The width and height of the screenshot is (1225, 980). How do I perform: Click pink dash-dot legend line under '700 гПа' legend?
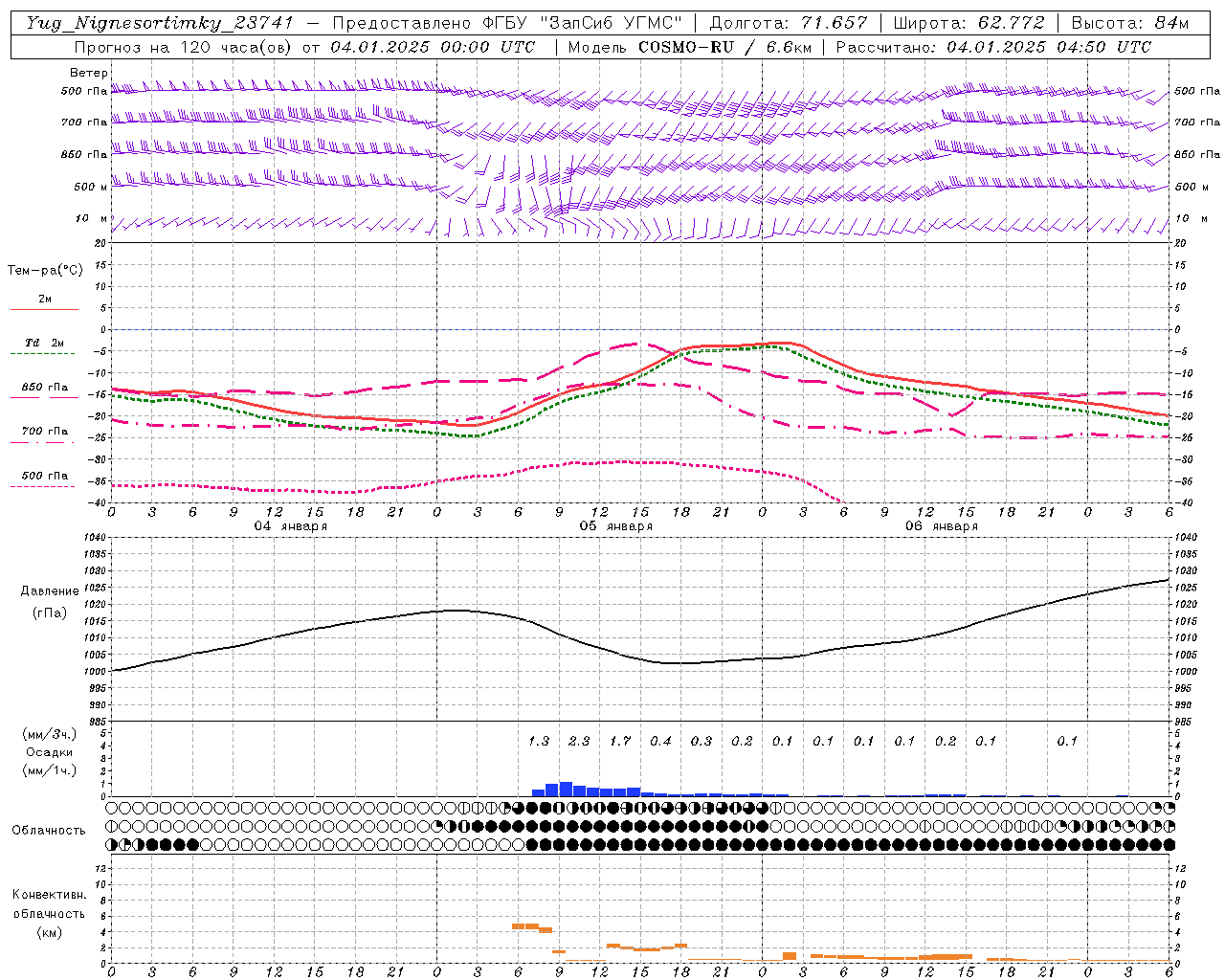(x=44, y=442)
